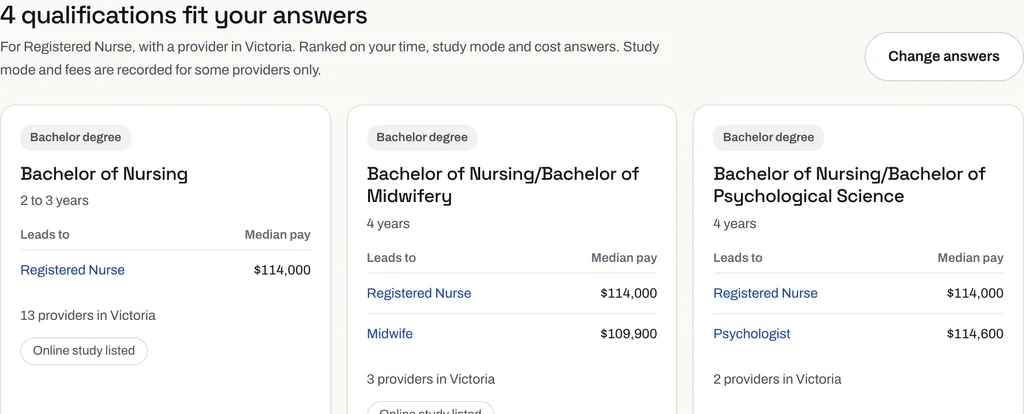Click Bachelor degree badge on Psychological Science card
The image size is (1024, 414).
click(x=769, y=138)
